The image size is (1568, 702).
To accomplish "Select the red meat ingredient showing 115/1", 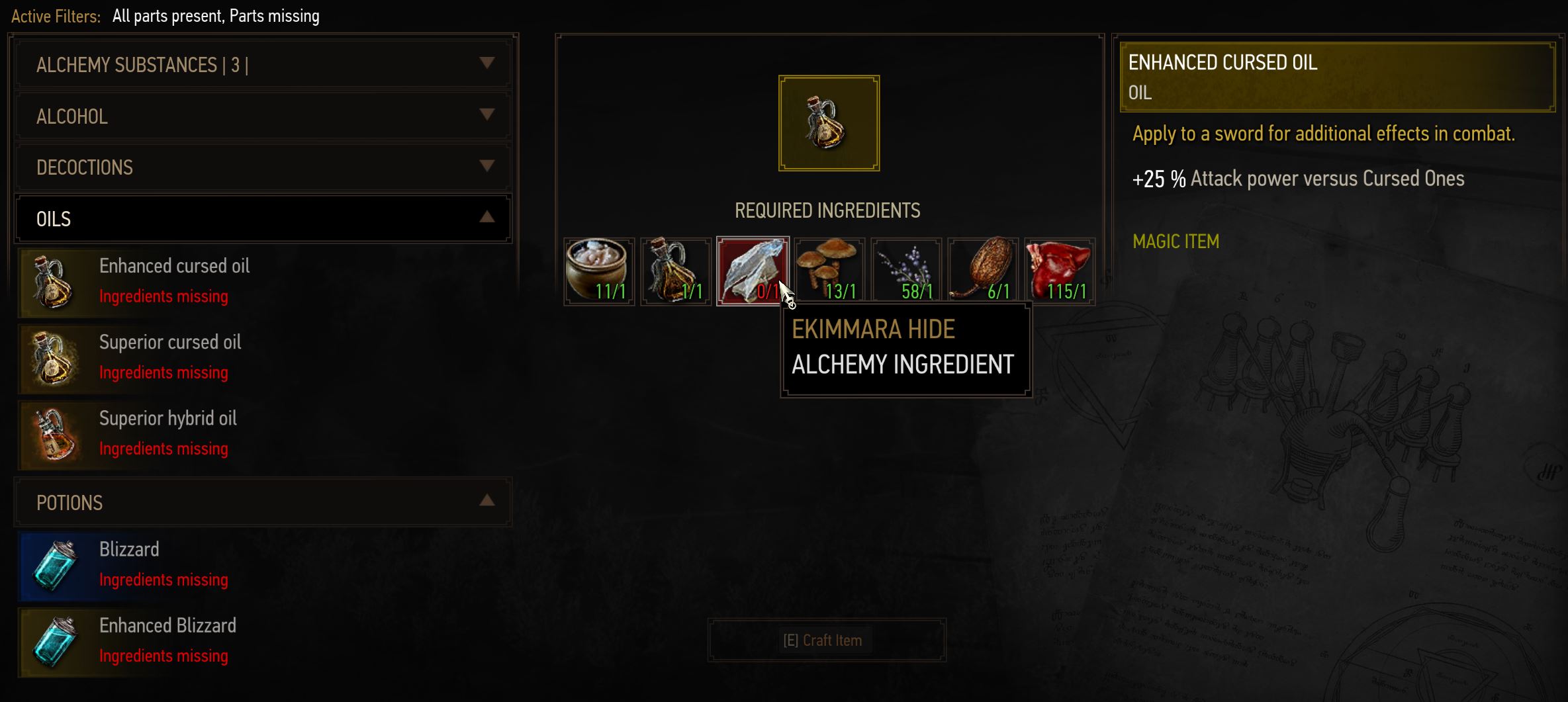I will [x=1060, y=271].
